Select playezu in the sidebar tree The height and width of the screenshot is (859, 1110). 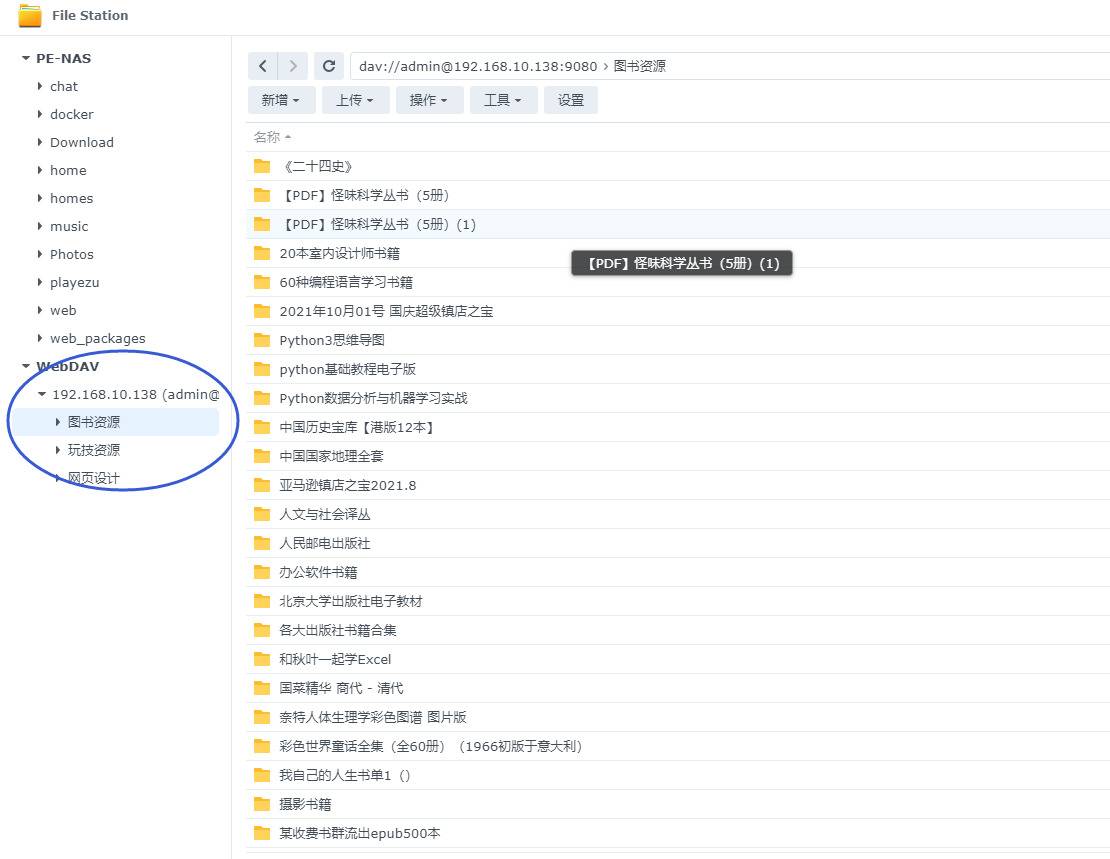74,282
